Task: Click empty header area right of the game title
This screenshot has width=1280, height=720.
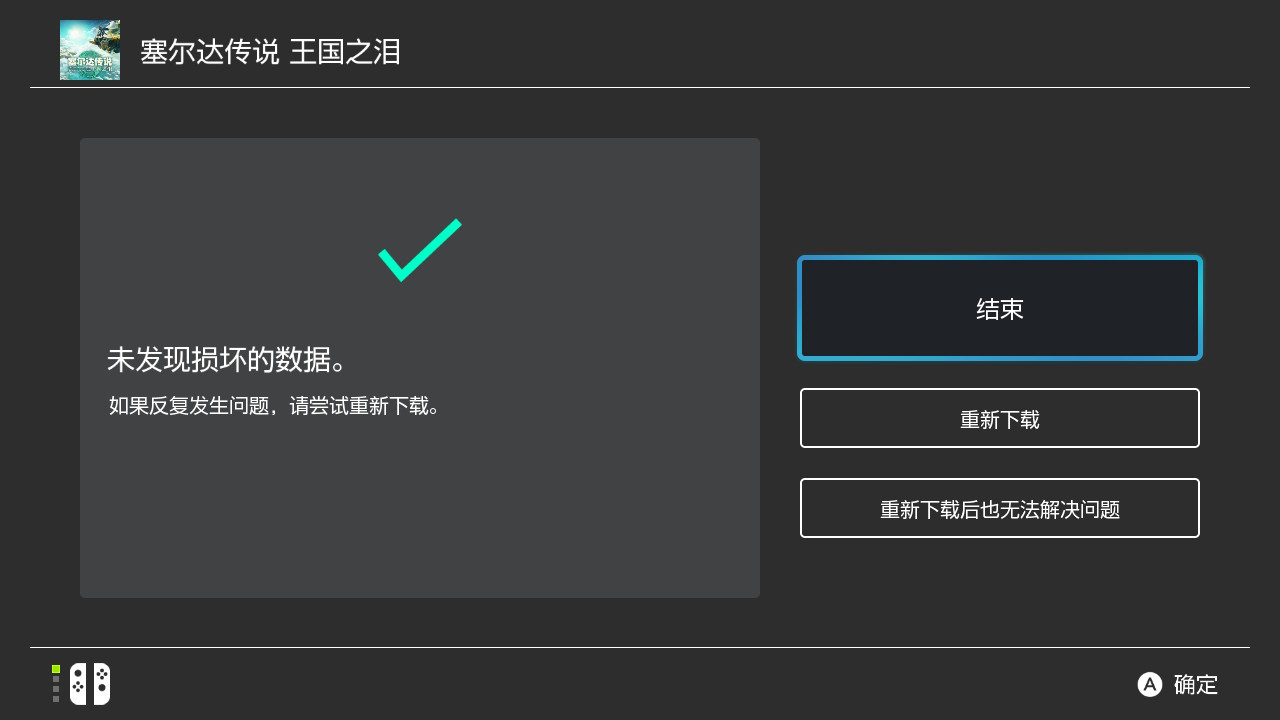Action: coord(800,50)
